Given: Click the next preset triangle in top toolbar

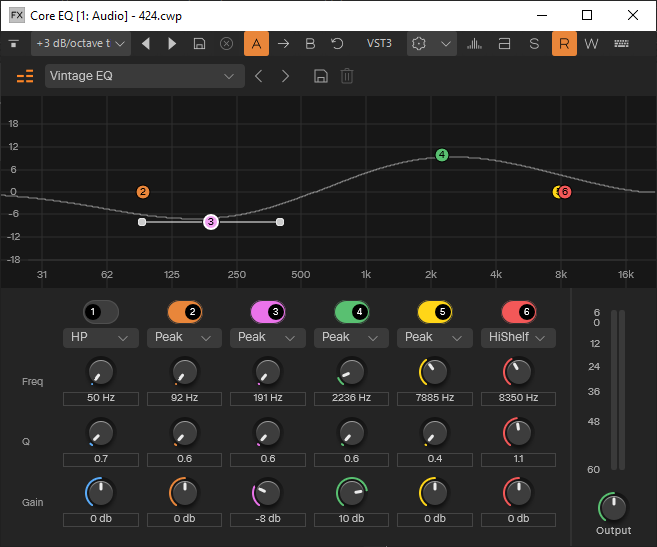Looking at the screenshot, I should (x=172, y=44).
